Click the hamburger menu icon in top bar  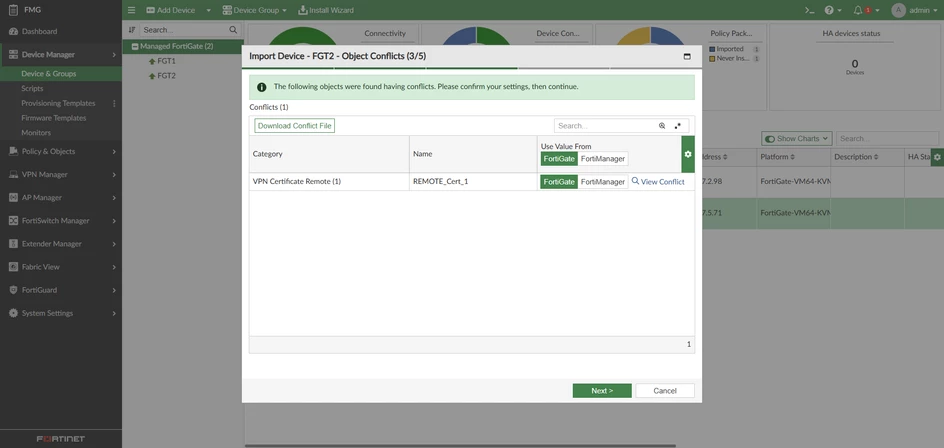click(132, 10)
